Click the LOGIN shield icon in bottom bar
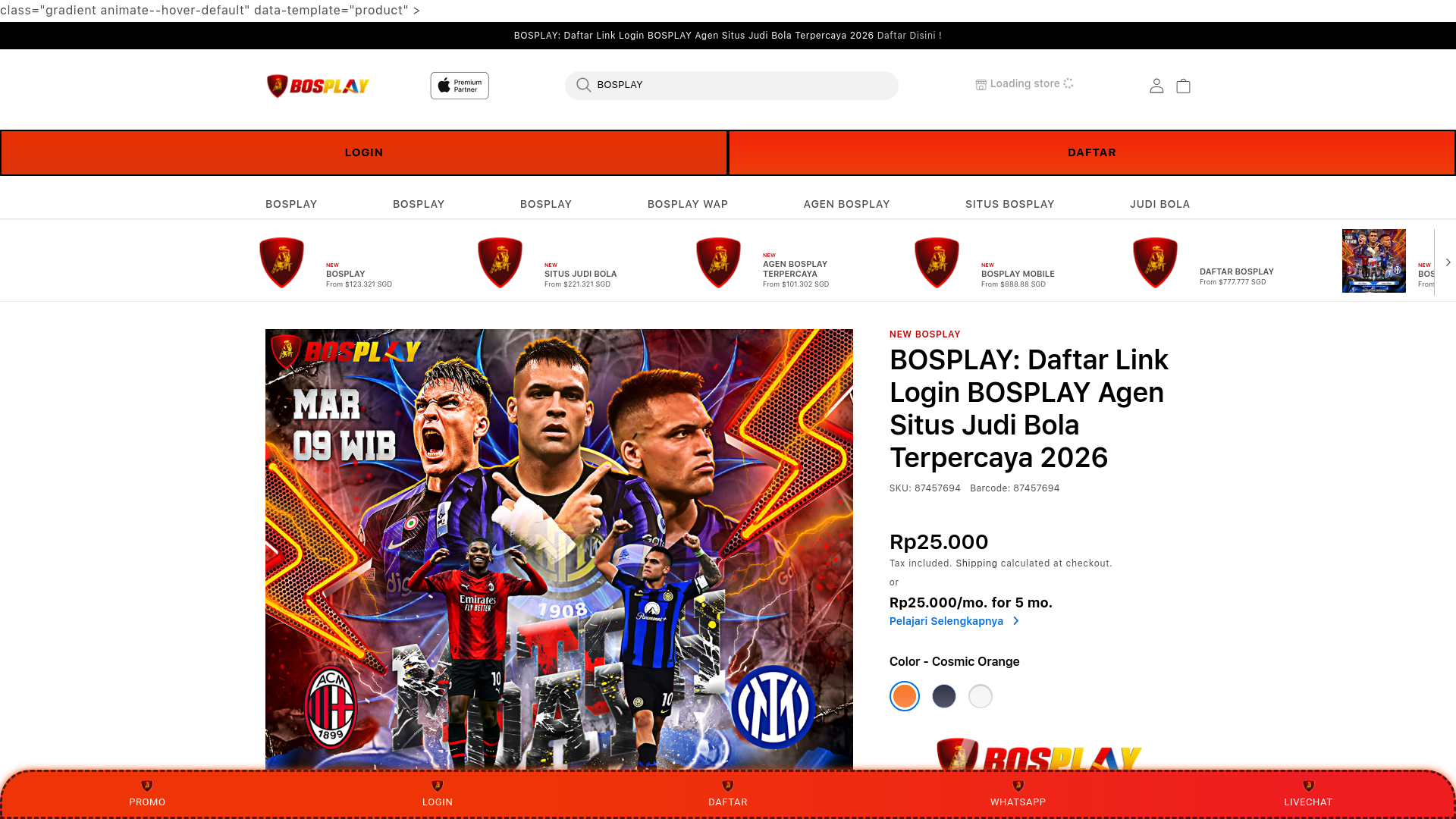 click(x=438, y=786)
